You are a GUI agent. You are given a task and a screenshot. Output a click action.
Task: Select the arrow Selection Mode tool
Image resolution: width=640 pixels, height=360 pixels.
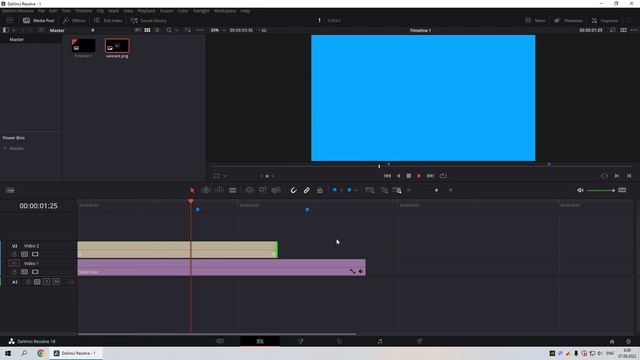(x=192, y=190)
